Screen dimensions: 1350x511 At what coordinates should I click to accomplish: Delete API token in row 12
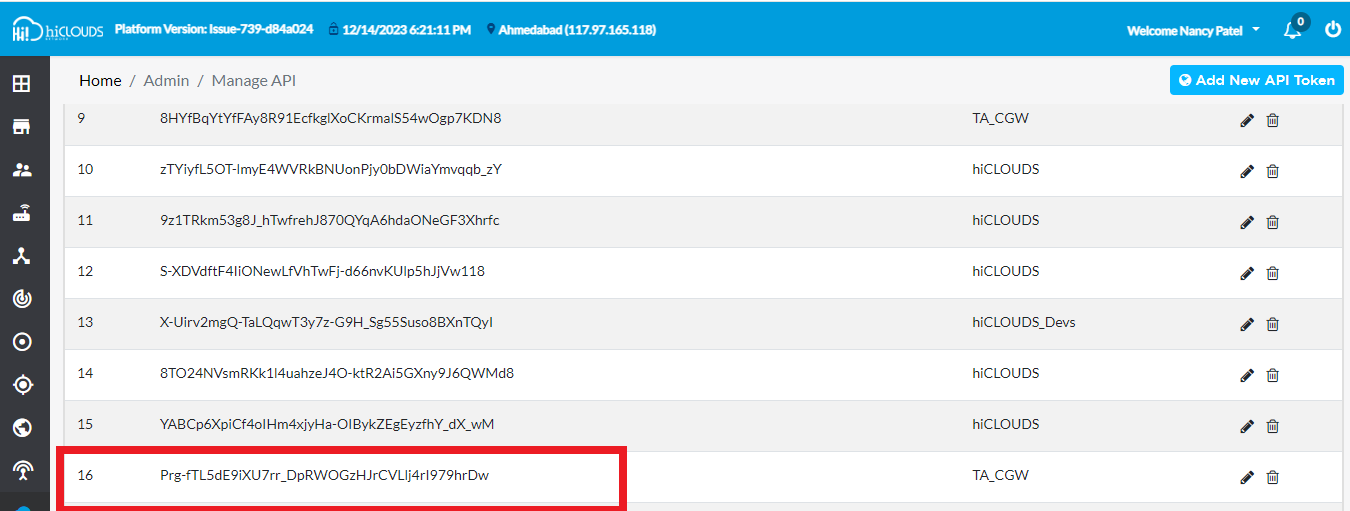(x=1272, y=273)
